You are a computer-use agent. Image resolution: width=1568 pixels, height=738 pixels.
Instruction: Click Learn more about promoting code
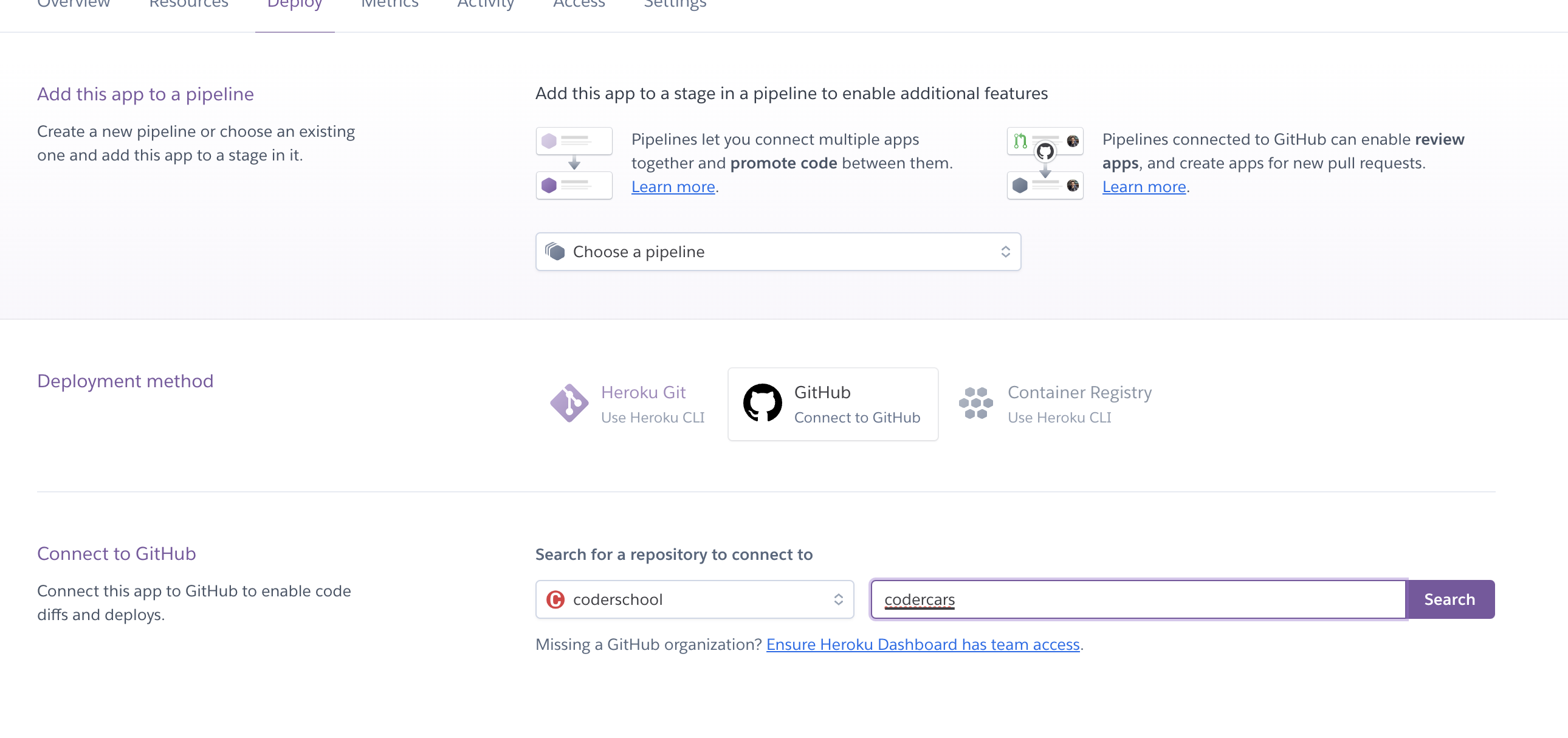point(673,187)
